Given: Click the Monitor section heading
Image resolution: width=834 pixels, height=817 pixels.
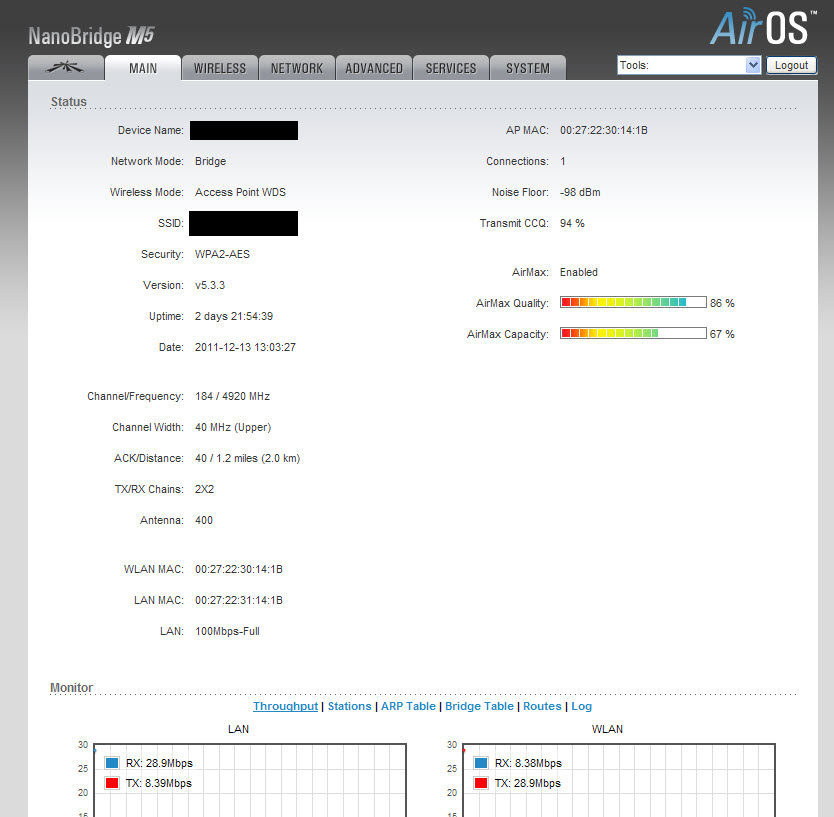Looking at the screenshot, I should point(71,687).
